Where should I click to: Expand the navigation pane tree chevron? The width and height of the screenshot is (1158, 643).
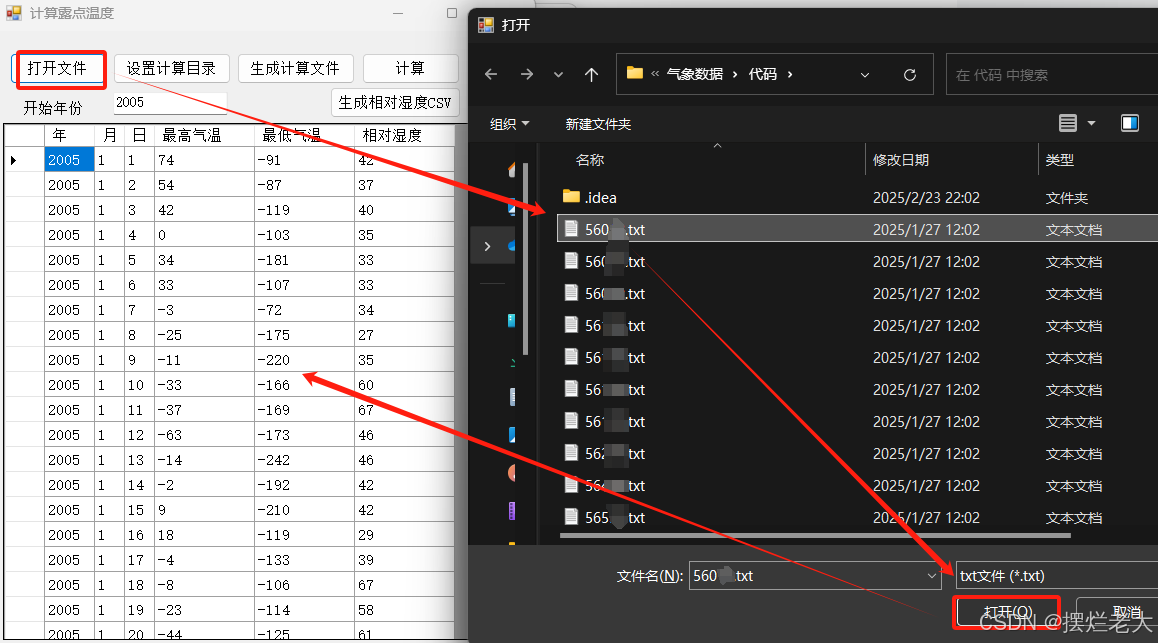pos(487,246)
